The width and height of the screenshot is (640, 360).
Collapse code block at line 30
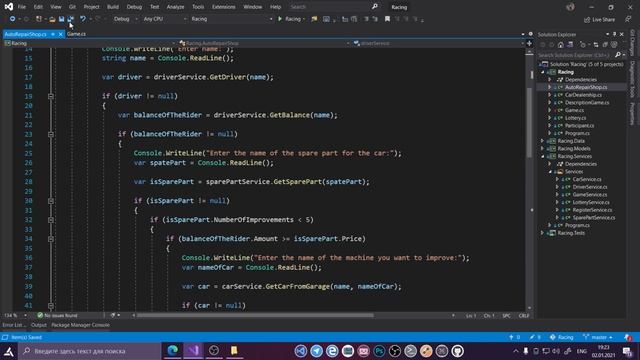51,201
